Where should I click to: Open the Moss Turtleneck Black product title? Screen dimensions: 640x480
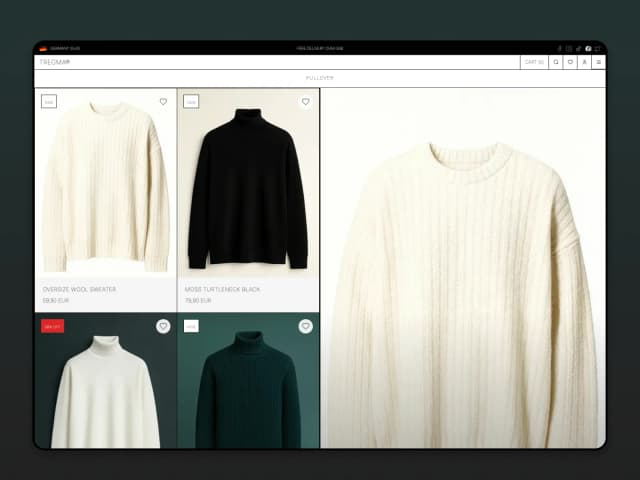click(222, 289)
